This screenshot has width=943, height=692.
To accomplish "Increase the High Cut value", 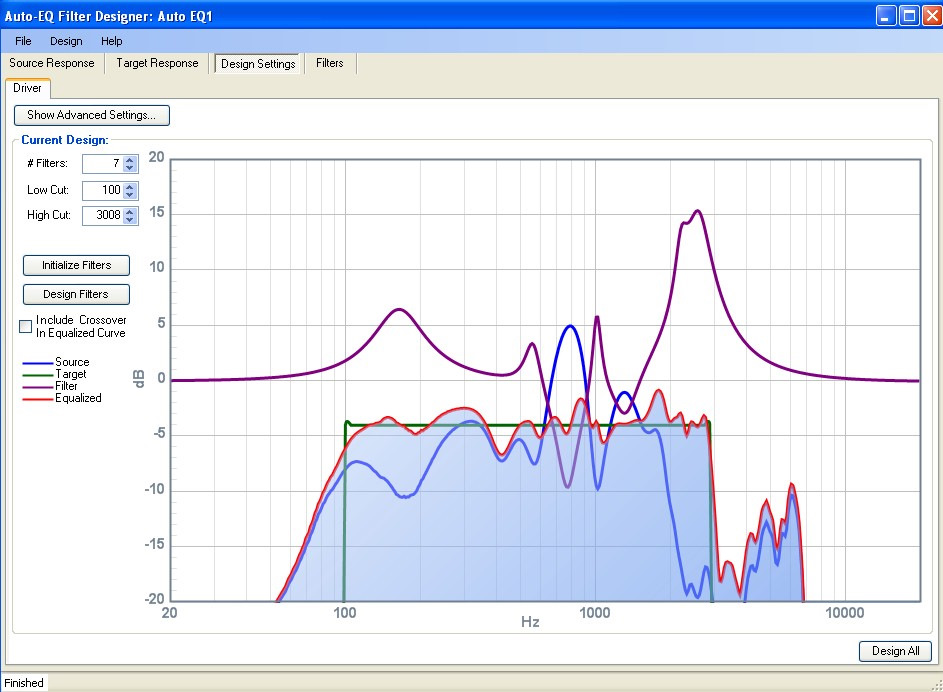I will 130,211.
